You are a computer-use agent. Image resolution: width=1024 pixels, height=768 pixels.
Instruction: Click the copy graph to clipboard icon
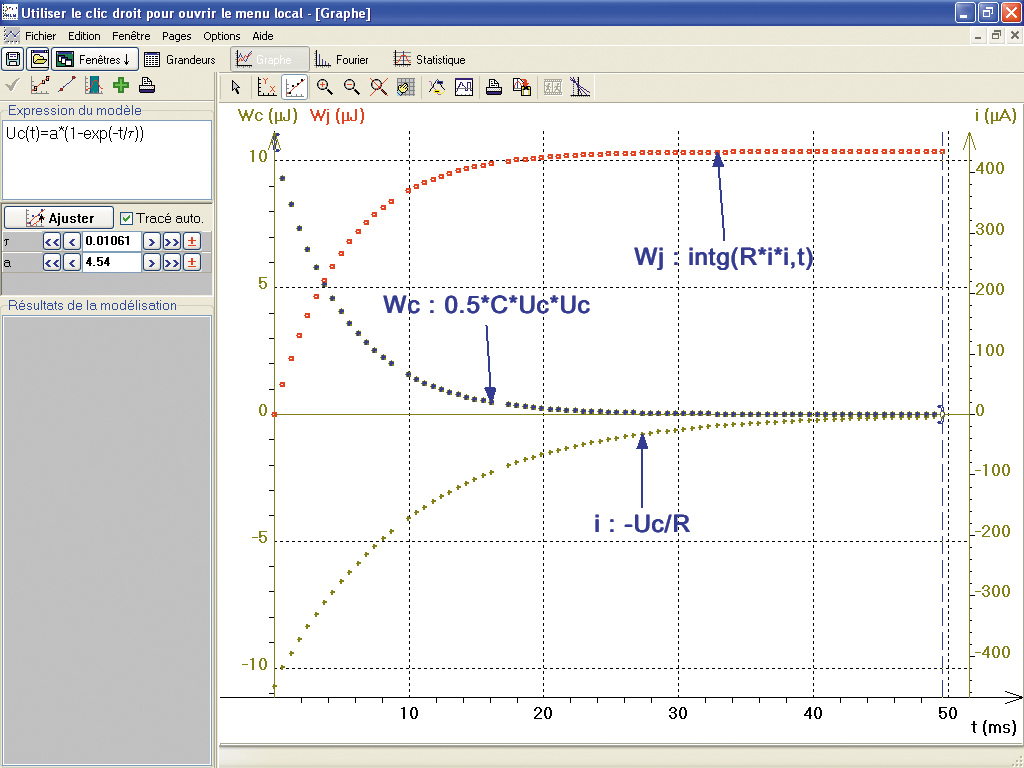[522, 87]
